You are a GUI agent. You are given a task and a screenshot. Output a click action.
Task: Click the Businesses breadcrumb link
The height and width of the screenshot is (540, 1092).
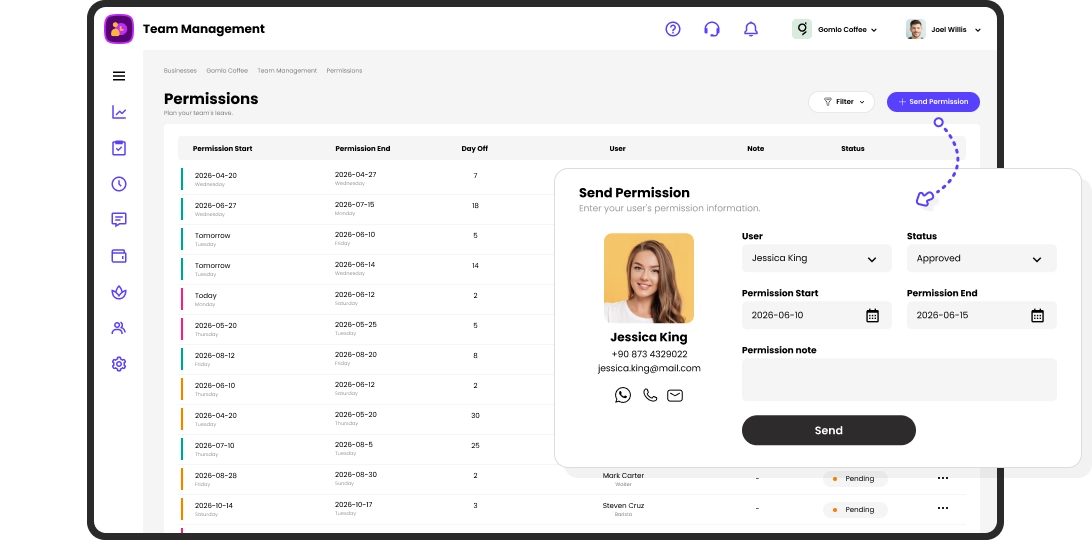pyautogui.click(x=180, y=71)
